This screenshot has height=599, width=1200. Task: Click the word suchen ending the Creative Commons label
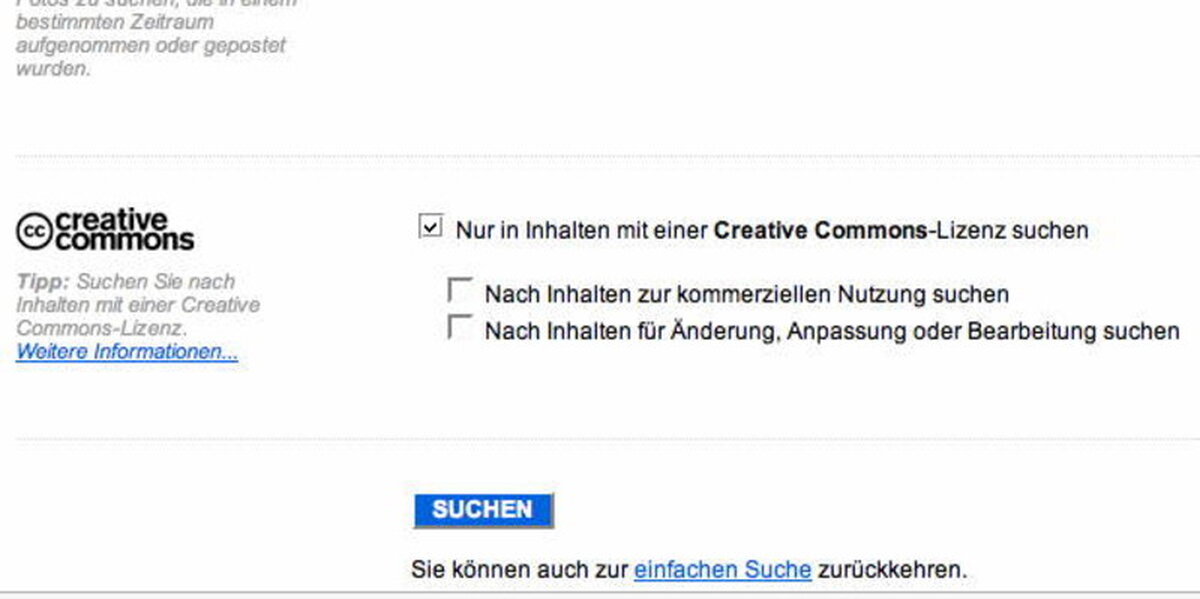pos(1049,230)
